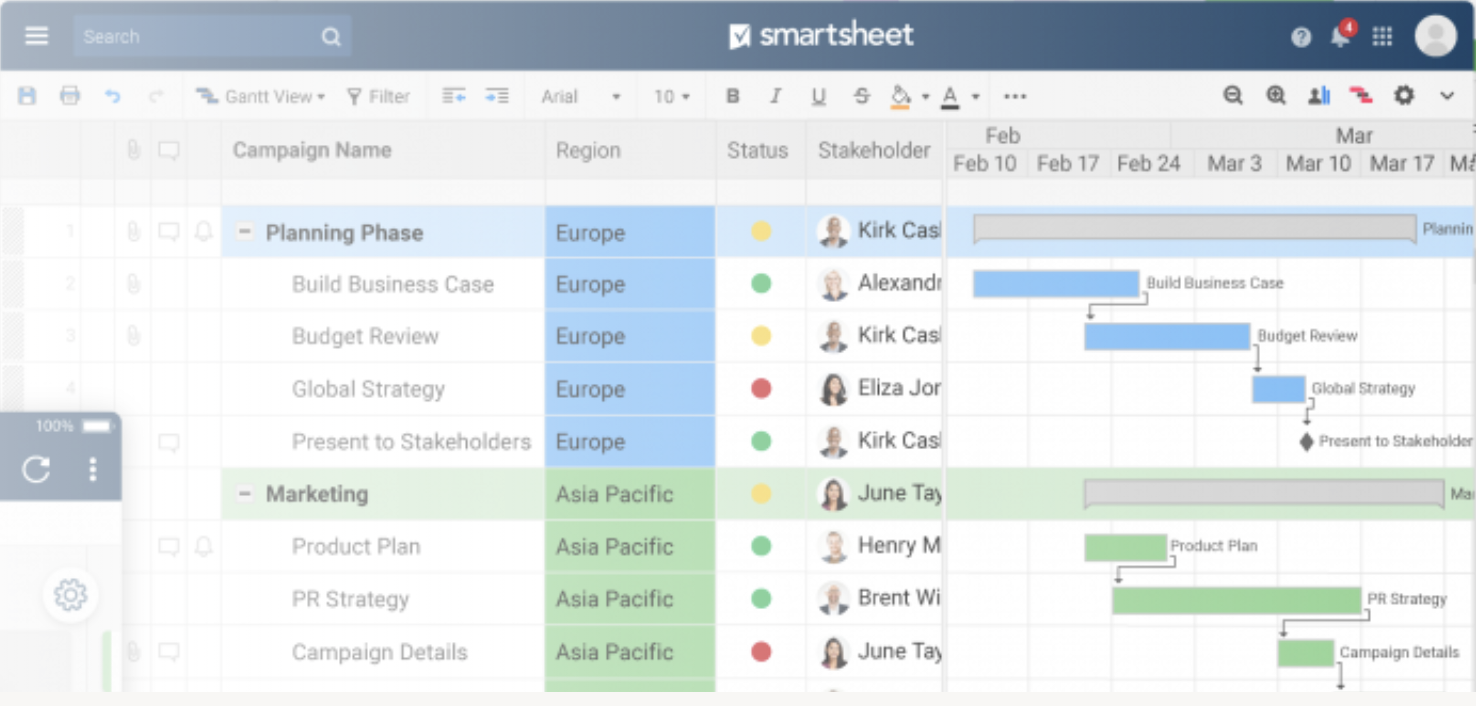Collapse the Marketing group

tap(243, 494)
